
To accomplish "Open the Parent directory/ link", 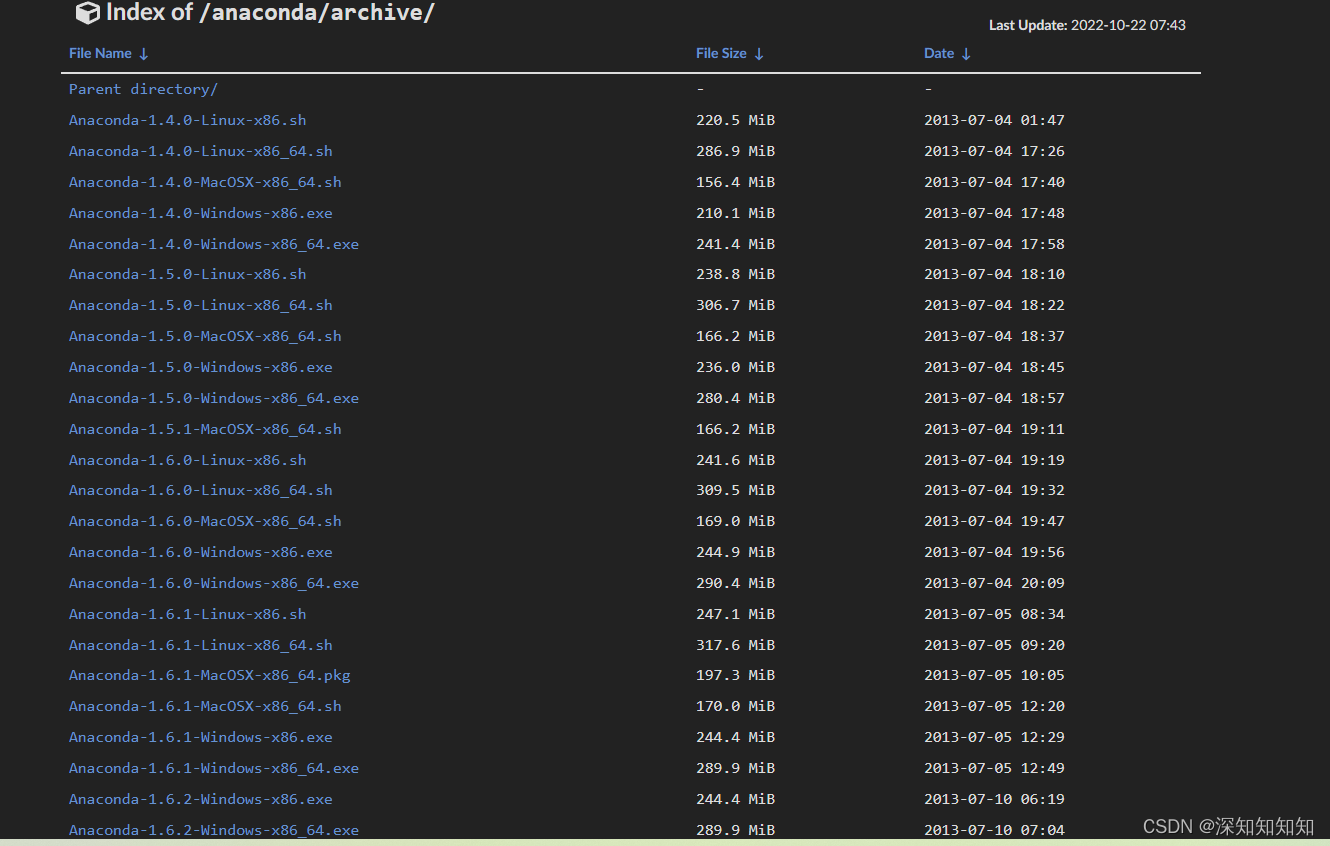I will coord(143,89).
